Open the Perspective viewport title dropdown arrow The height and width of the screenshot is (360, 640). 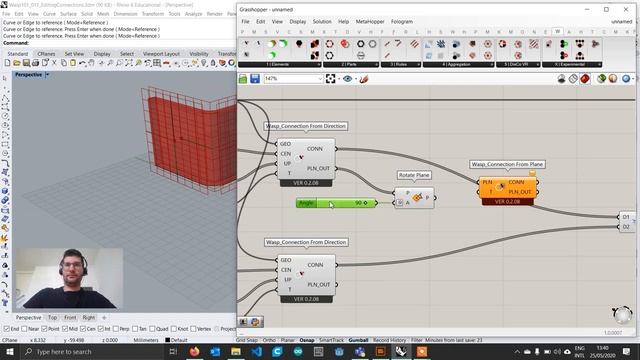pyautogui.click(x=47, y=75)
